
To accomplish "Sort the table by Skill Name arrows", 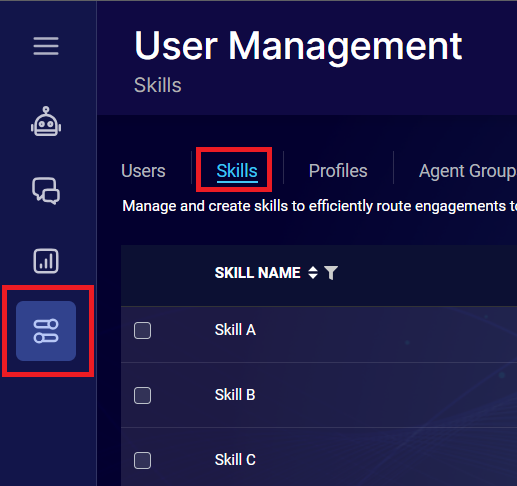I will (313, 273).
